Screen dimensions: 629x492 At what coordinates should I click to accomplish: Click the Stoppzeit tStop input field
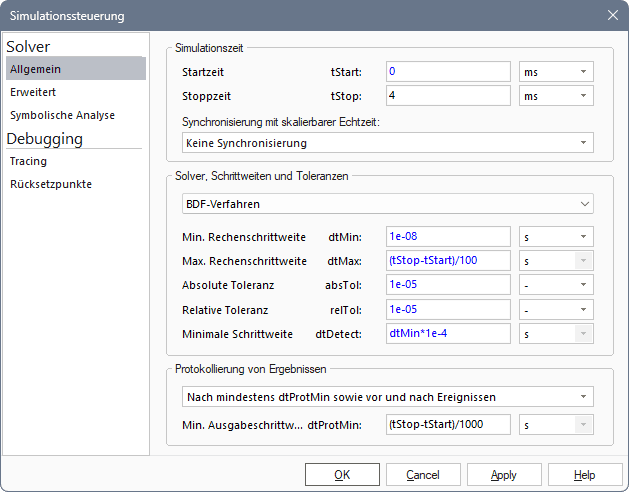click(x=448, y=96)
